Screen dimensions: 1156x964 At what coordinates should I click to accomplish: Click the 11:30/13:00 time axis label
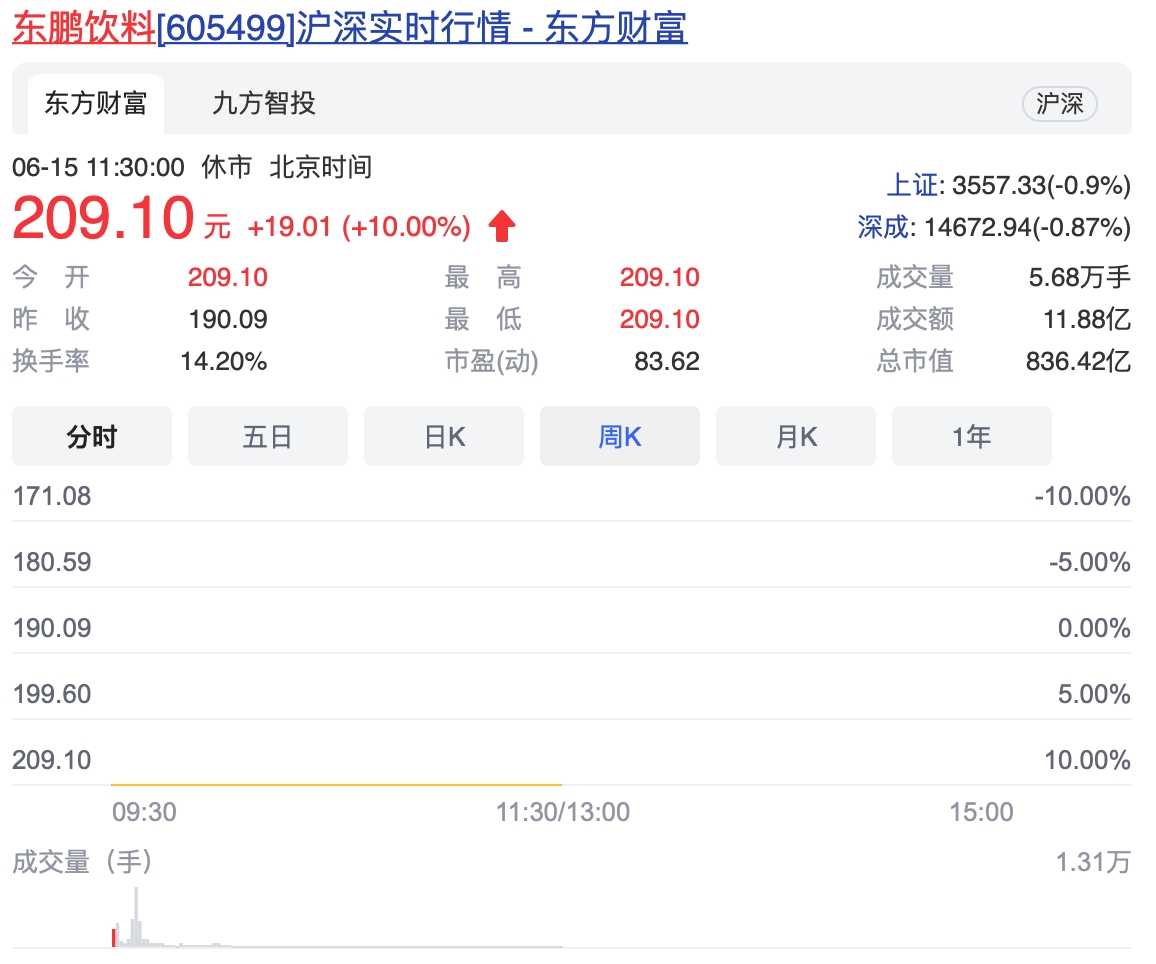pos(563,812)
